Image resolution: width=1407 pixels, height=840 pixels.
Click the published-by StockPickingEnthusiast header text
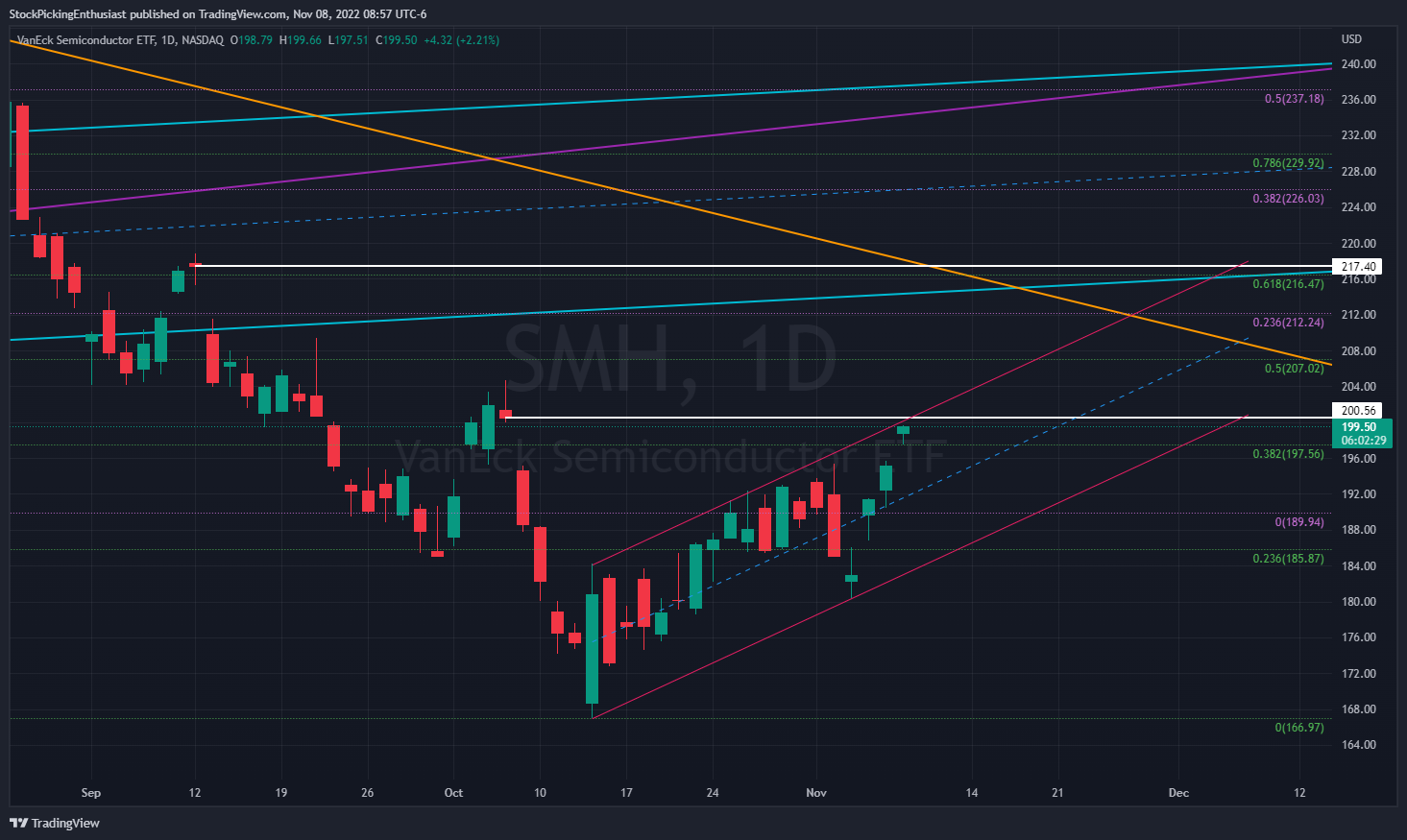point(218,14)
